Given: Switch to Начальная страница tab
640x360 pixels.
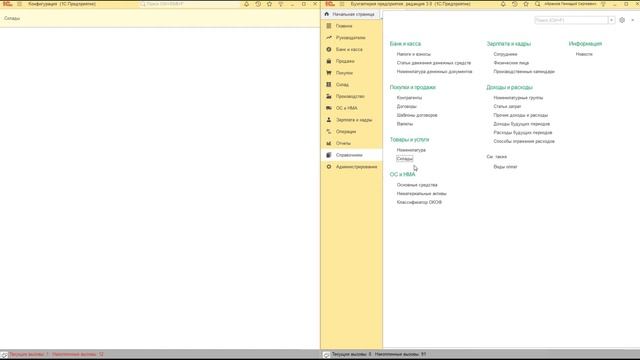Looking at the screenshot, I should [350, 14].
